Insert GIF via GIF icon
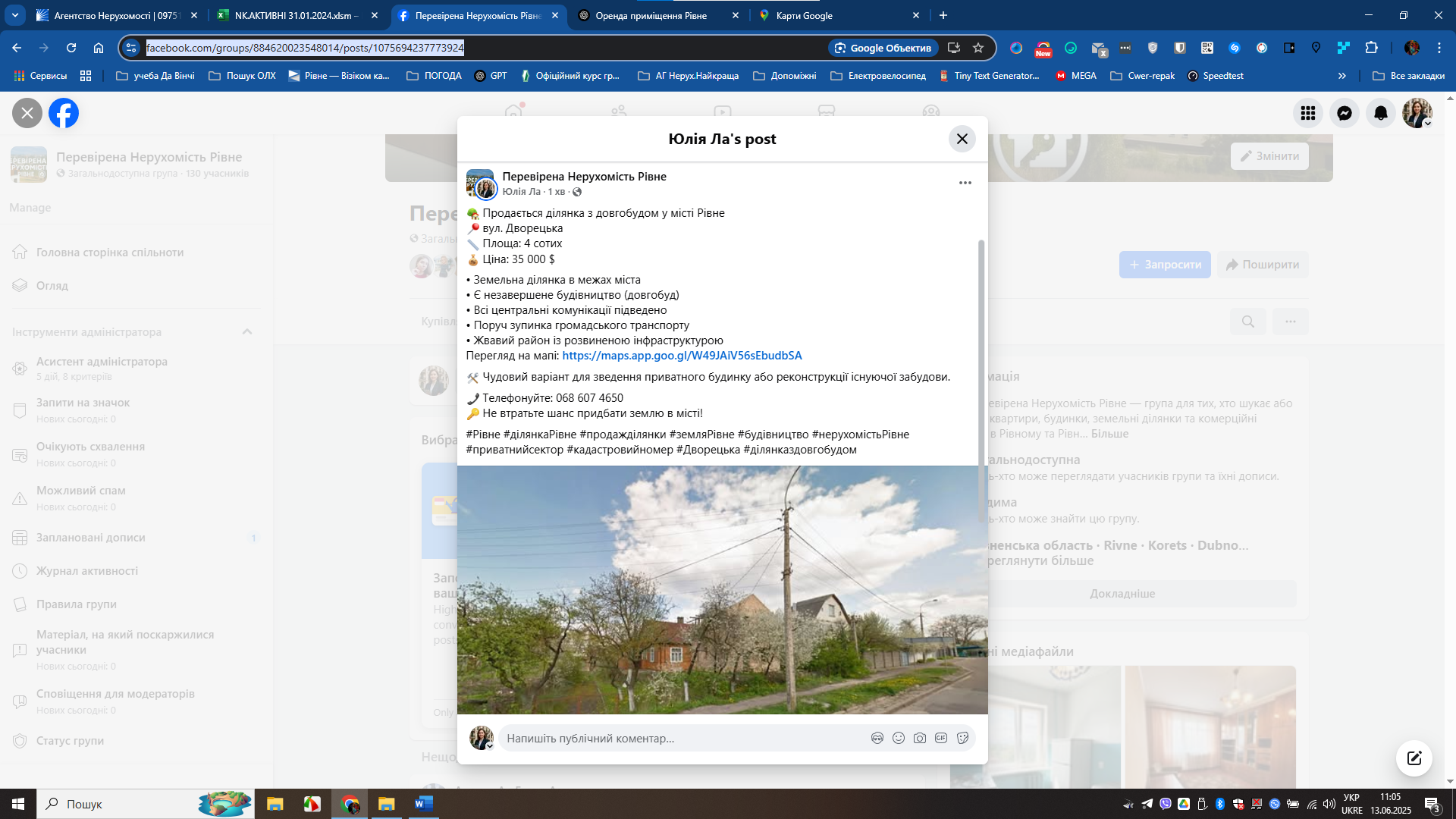The height and width of the screenshot is (819, 1456). click(941, 738)
